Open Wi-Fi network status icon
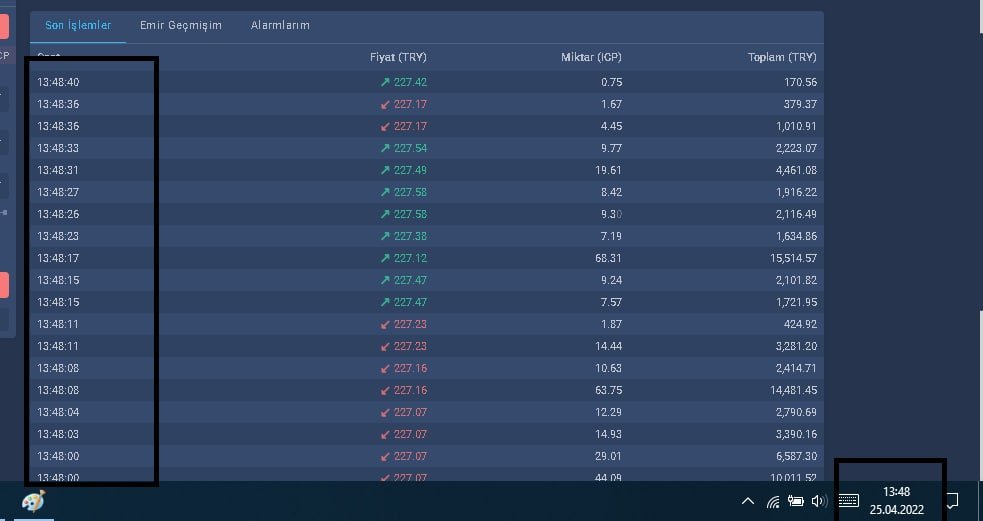983x521 pixels. [773, 501]
